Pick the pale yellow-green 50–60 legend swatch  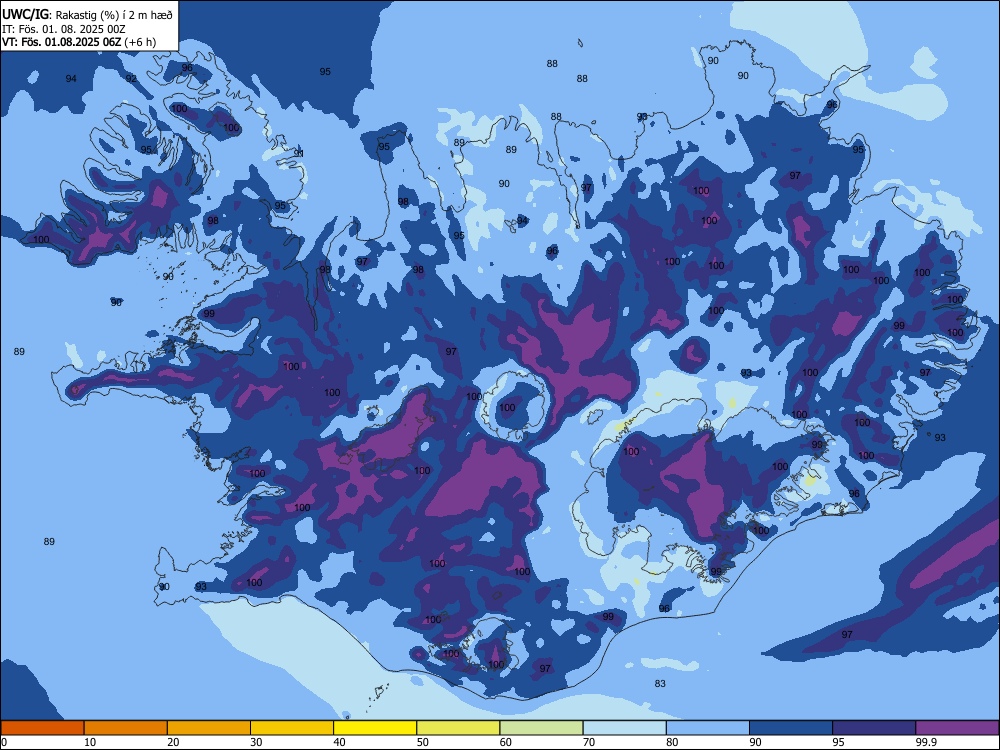(x=459, y=728)
